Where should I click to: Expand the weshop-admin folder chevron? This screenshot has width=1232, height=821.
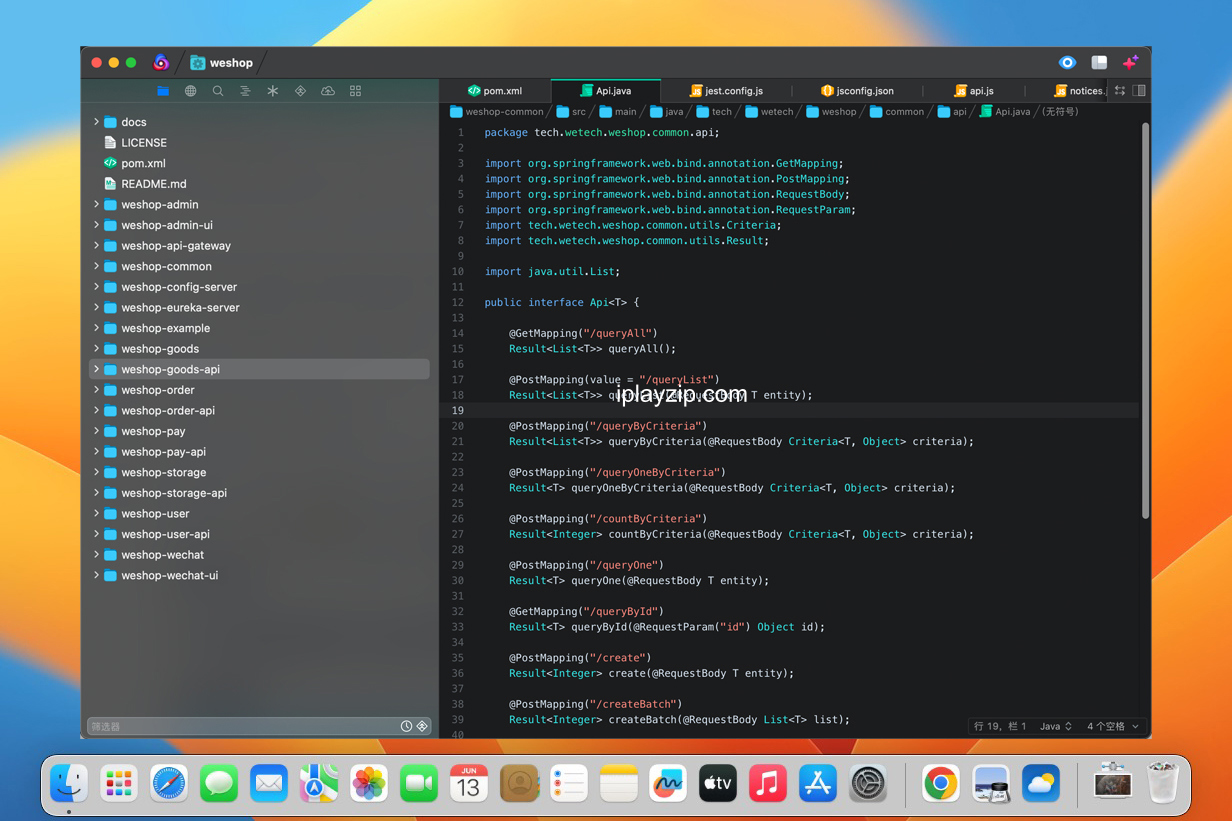coord(96,204)
